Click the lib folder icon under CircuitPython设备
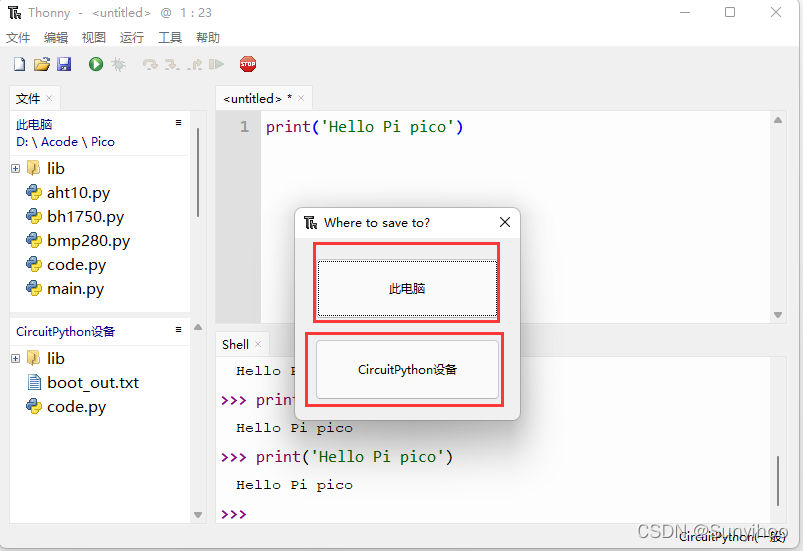Viewport: 803px width, 551px height. pyautogui.click(x=33, y=358)
